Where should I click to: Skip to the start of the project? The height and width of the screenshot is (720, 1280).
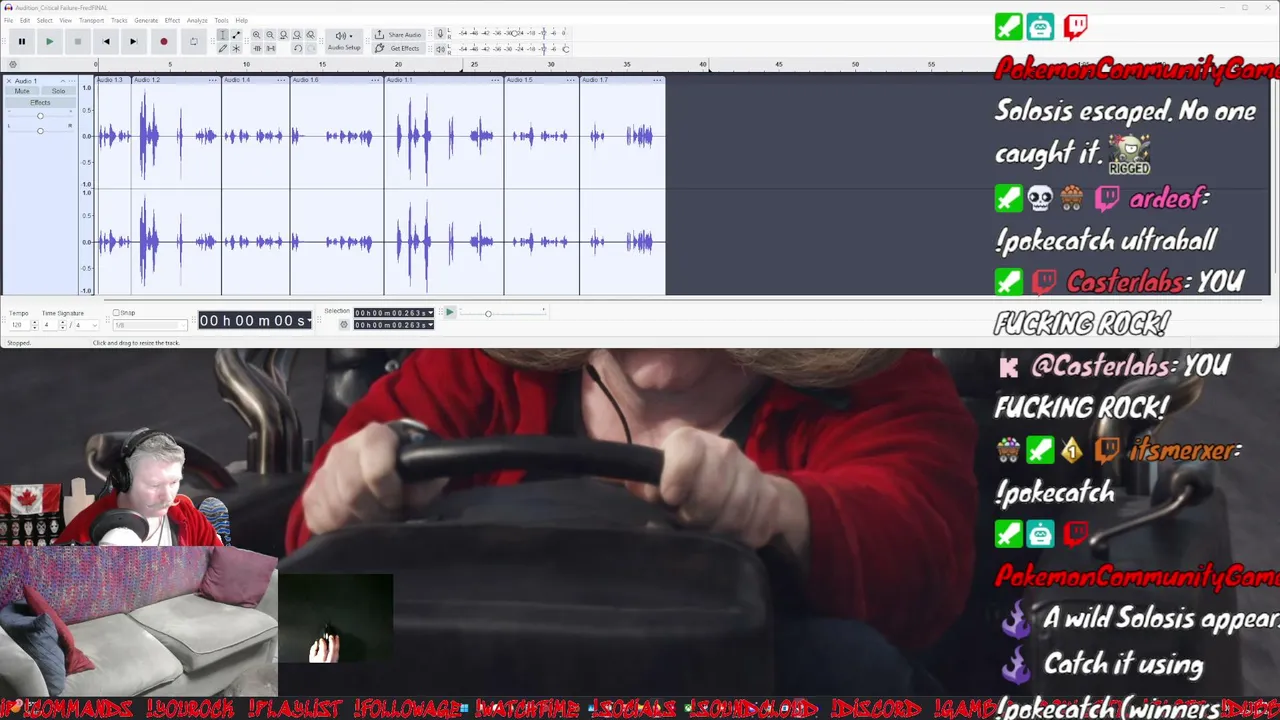(x=106, y=41)
